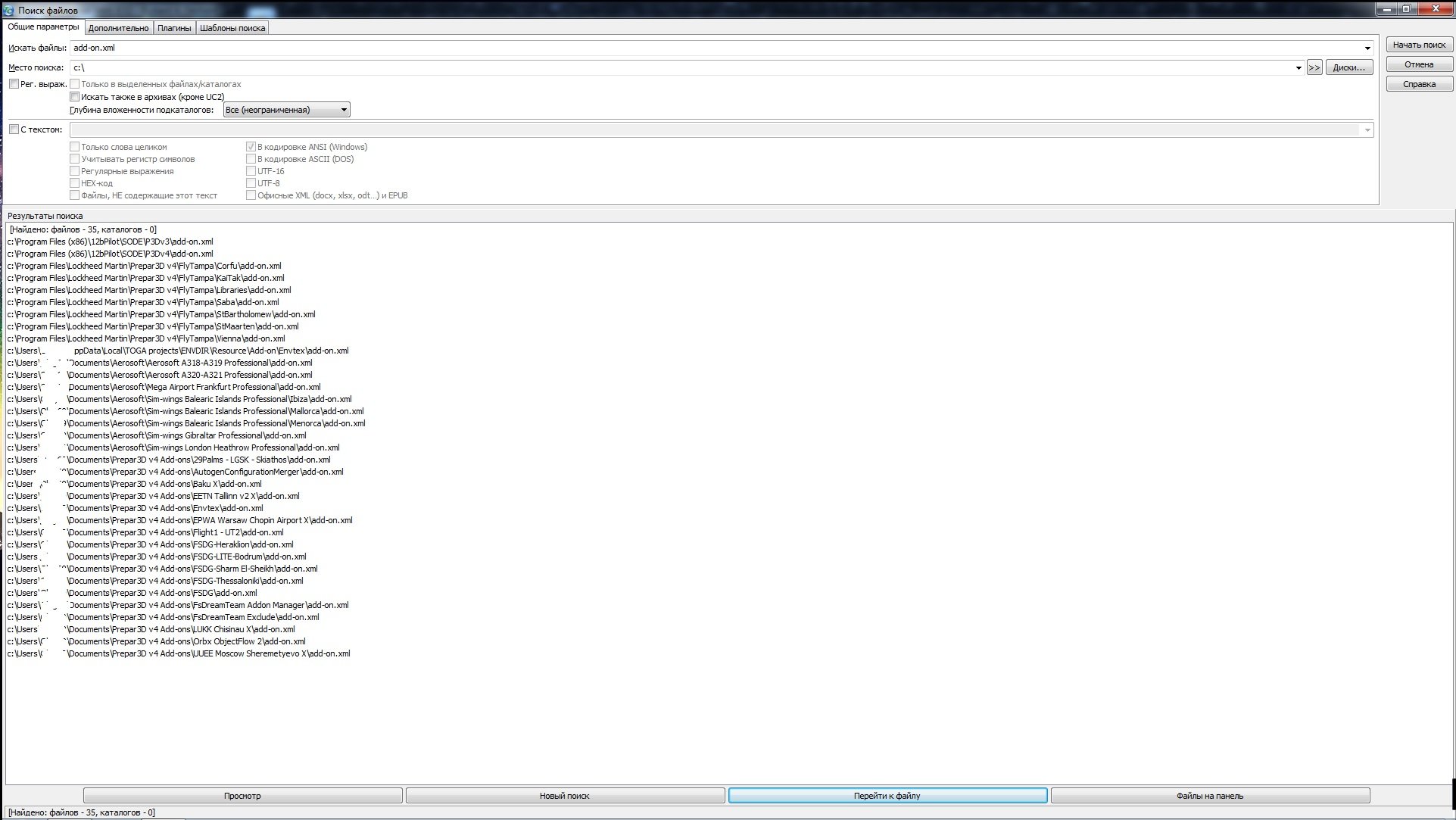1456x820 pixels.
Task: Open the Плагины tab
Action: click(174, 28)
